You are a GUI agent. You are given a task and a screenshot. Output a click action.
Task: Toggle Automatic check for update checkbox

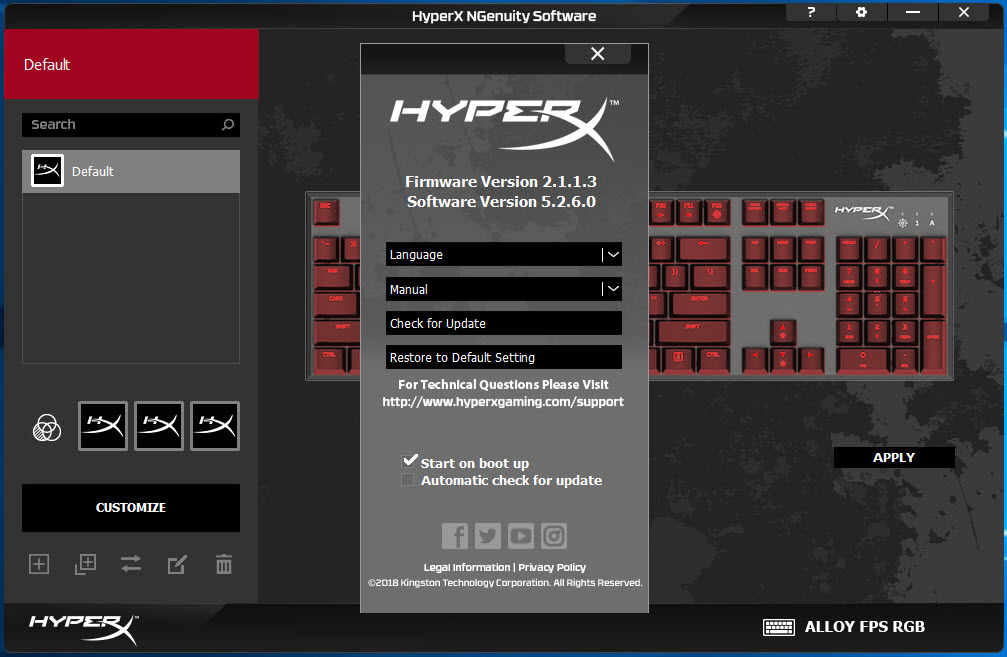pyautogui.click(x=407, y=480)
